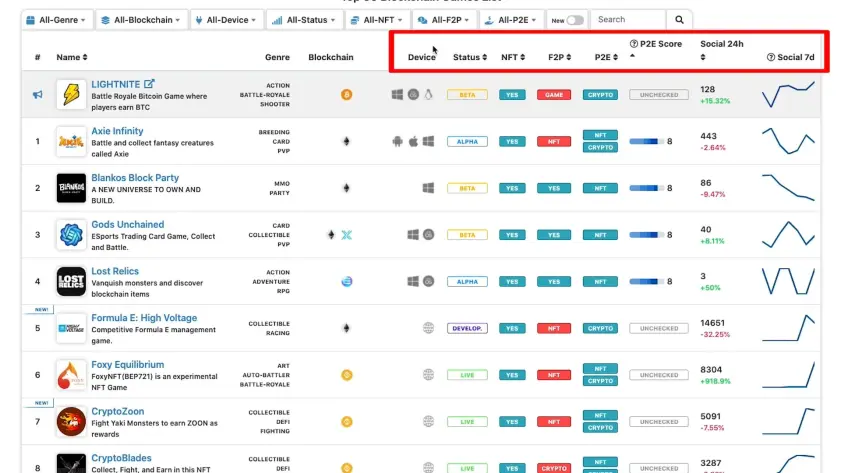Image resolution: width=841 pixels, height=473 pixels.
Task: Open the LIGHTNITE game link
Action: tap(115, 84)
